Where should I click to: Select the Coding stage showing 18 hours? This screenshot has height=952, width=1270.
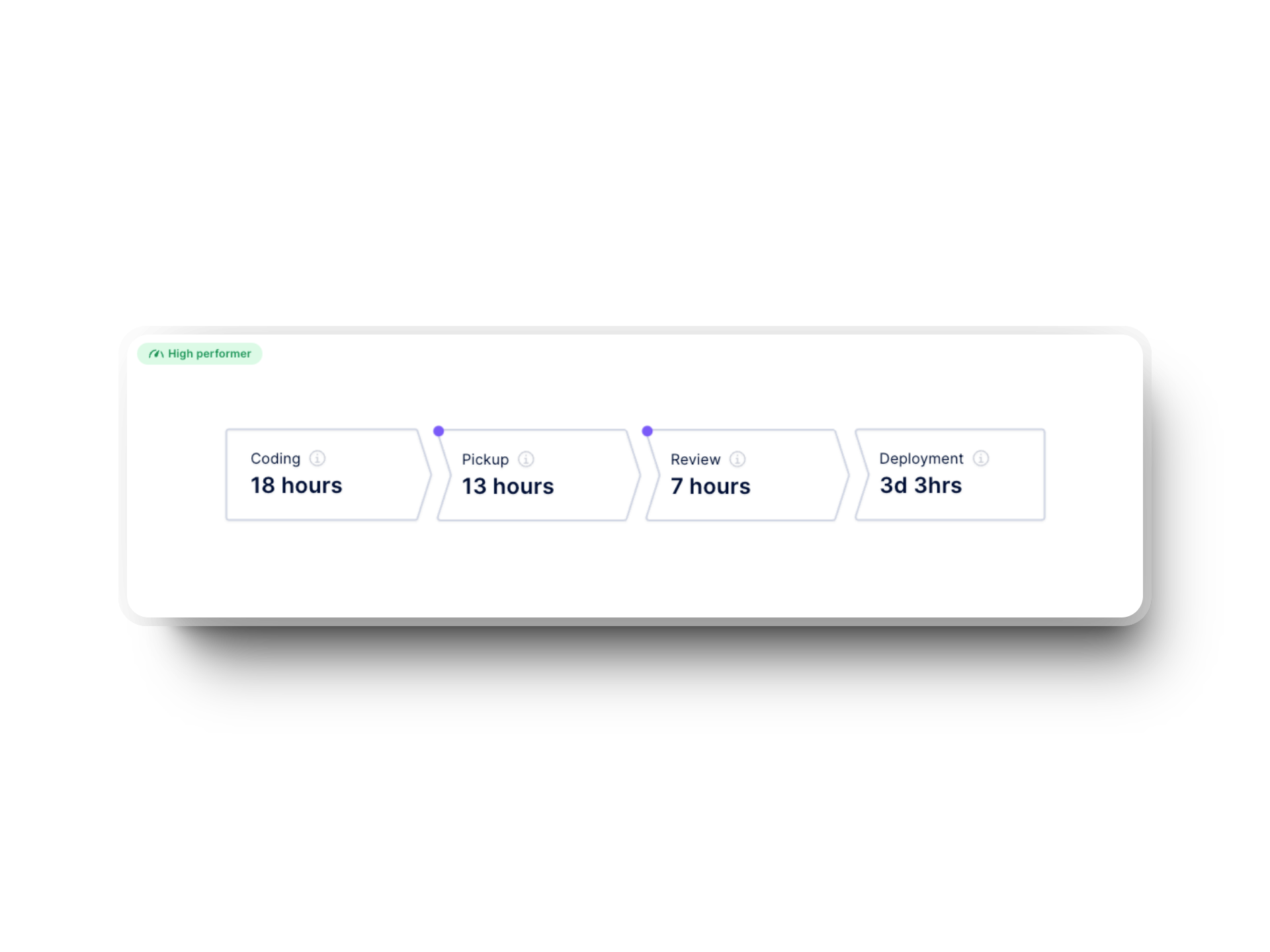[317, 473]
